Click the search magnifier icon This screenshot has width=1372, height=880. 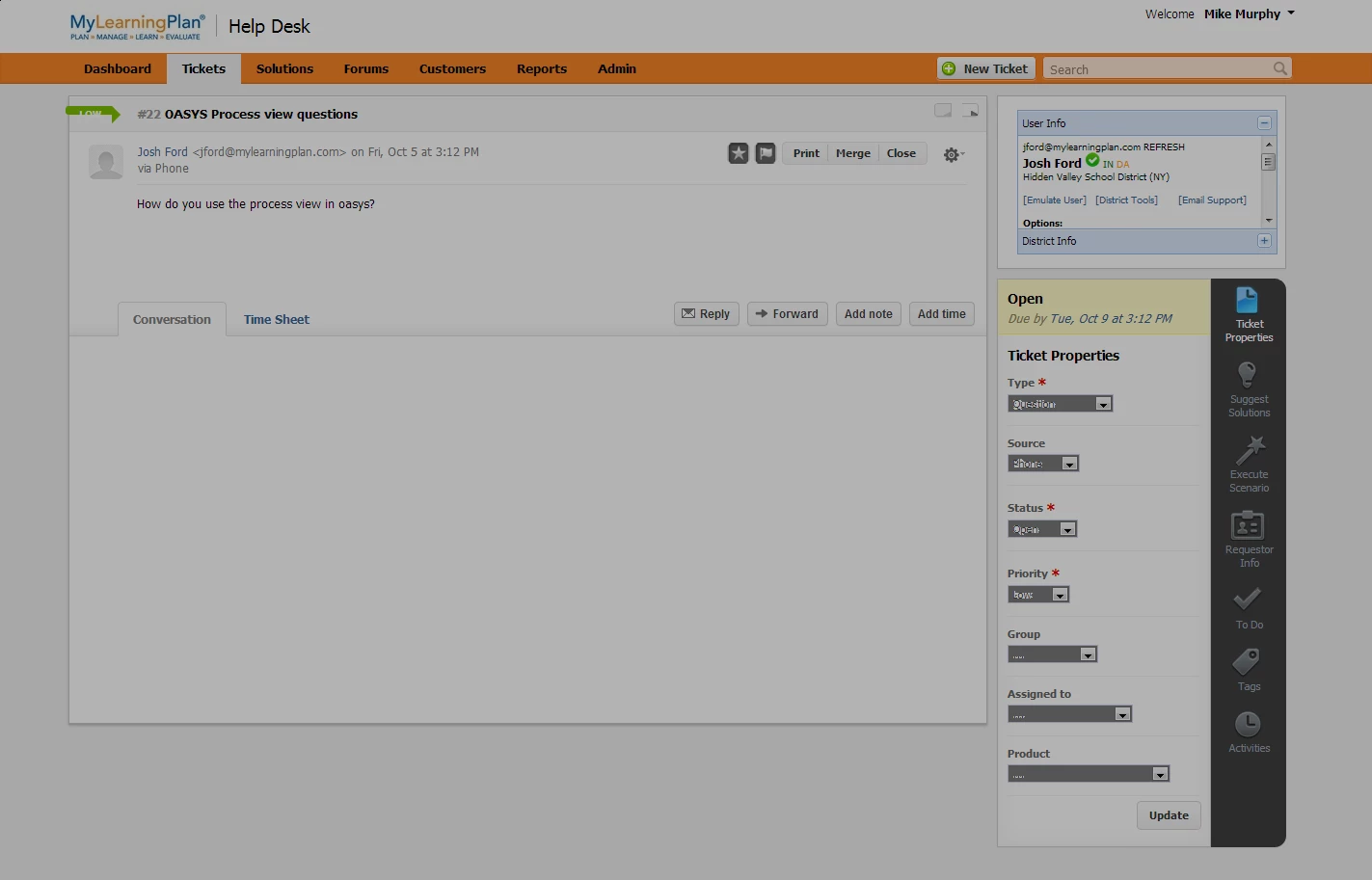pyautogui.click(x=1279, y=68)
